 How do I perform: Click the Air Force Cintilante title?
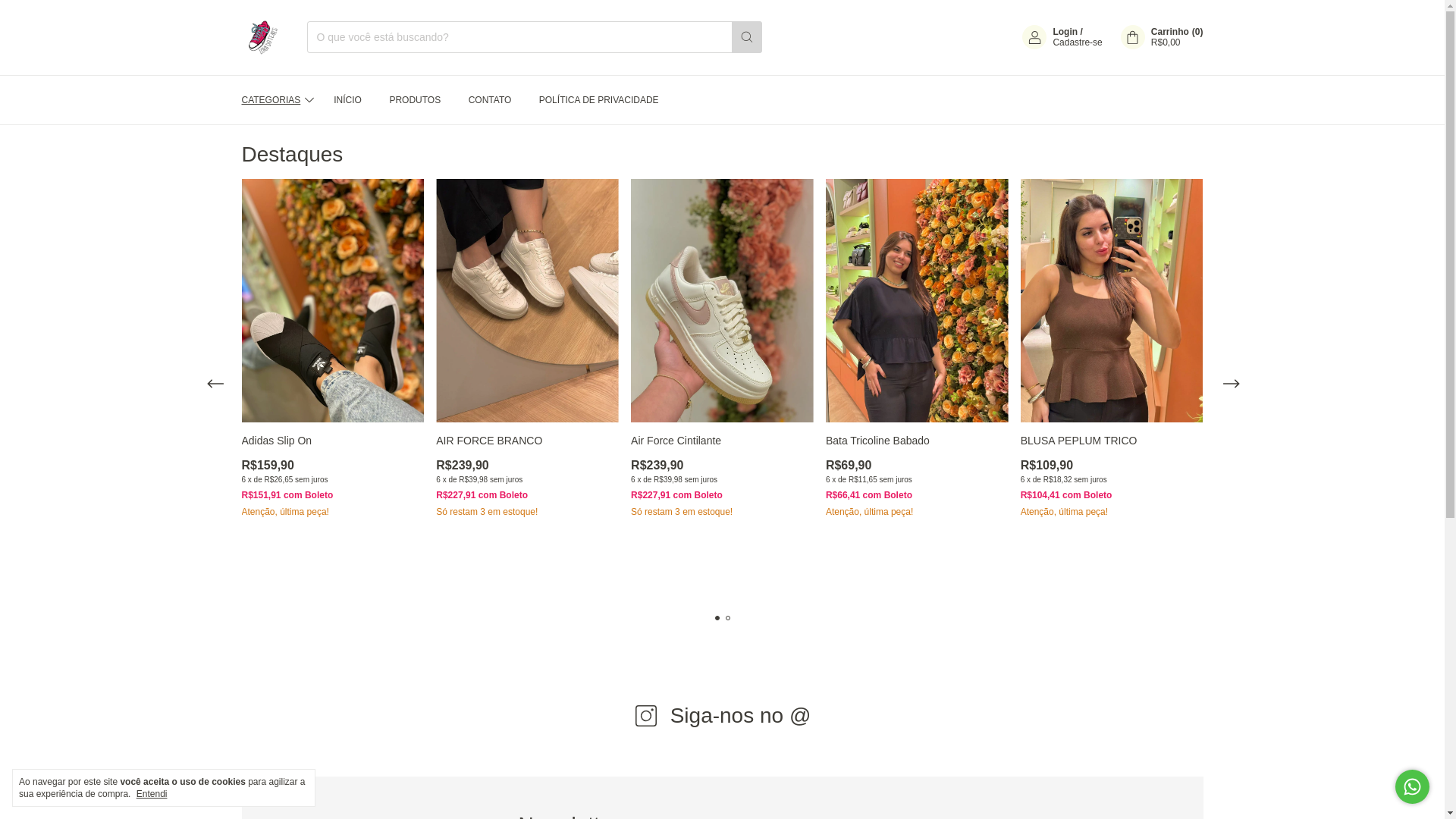676,441
